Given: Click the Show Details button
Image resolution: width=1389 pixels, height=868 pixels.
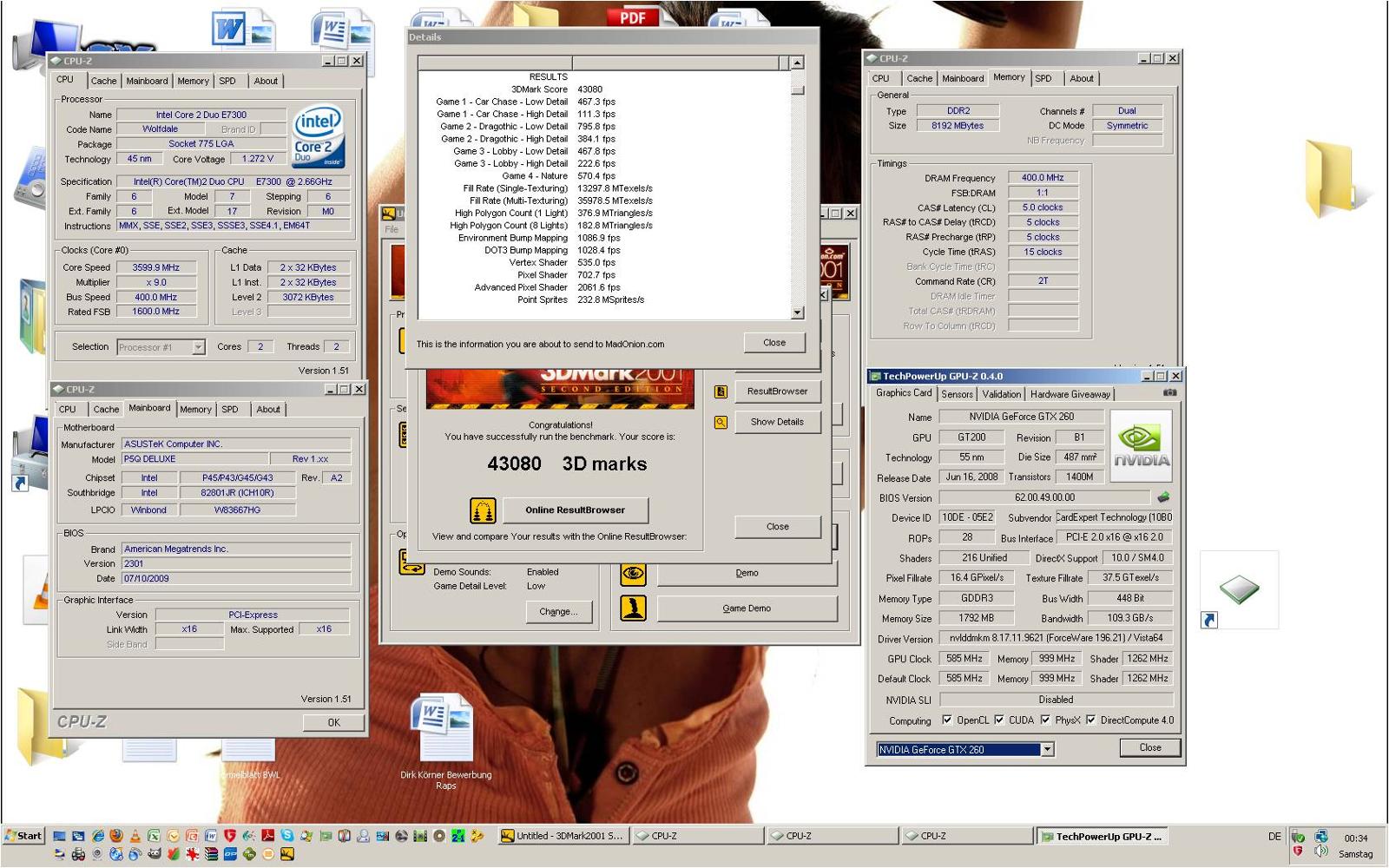Looking at the screenshot, I should 777,422.
